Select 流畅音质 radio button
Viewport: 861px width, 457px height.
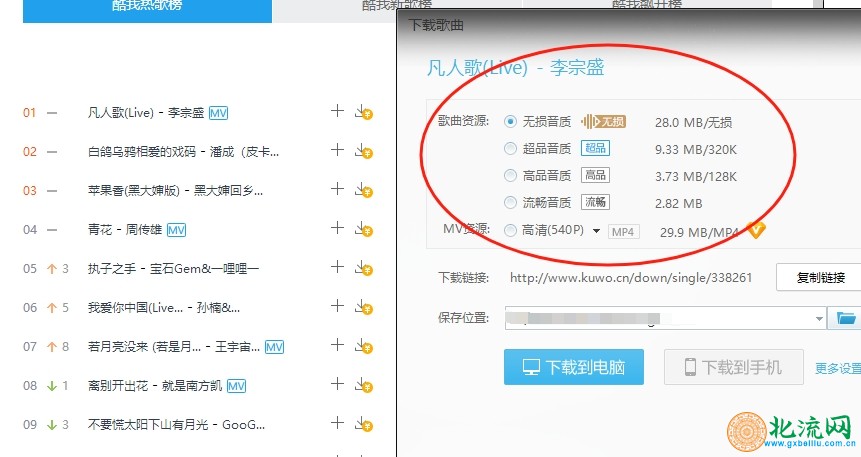click(510, 203)
